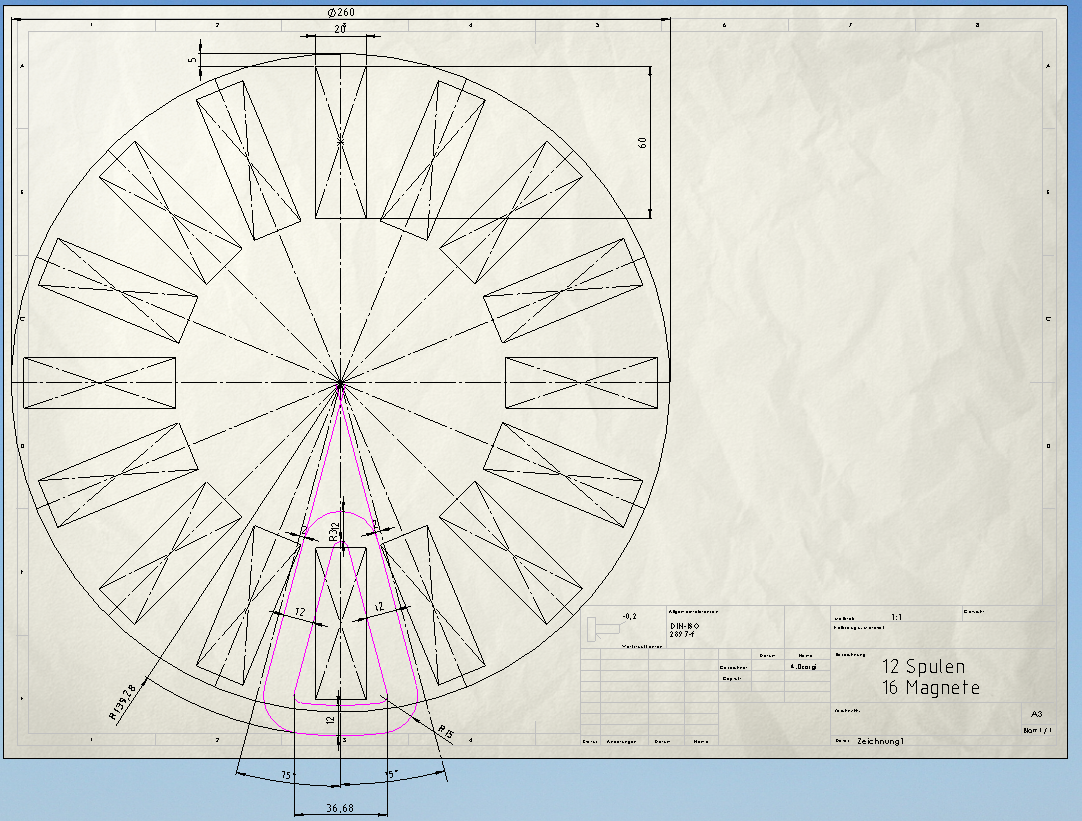This screenshot has width=1082, height=821.
Task: Click the DIN-ISO tolerance text
Action: pos(685,626)
